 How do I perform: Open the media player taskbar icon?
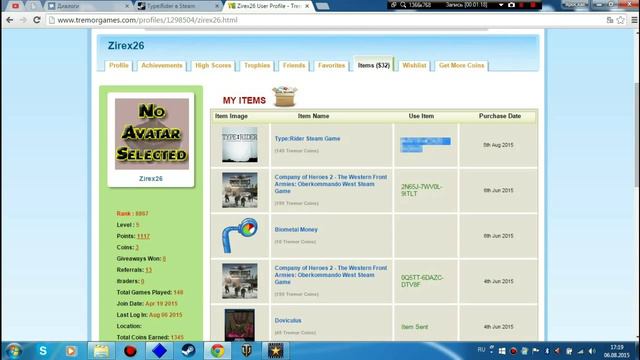point(71,351)
